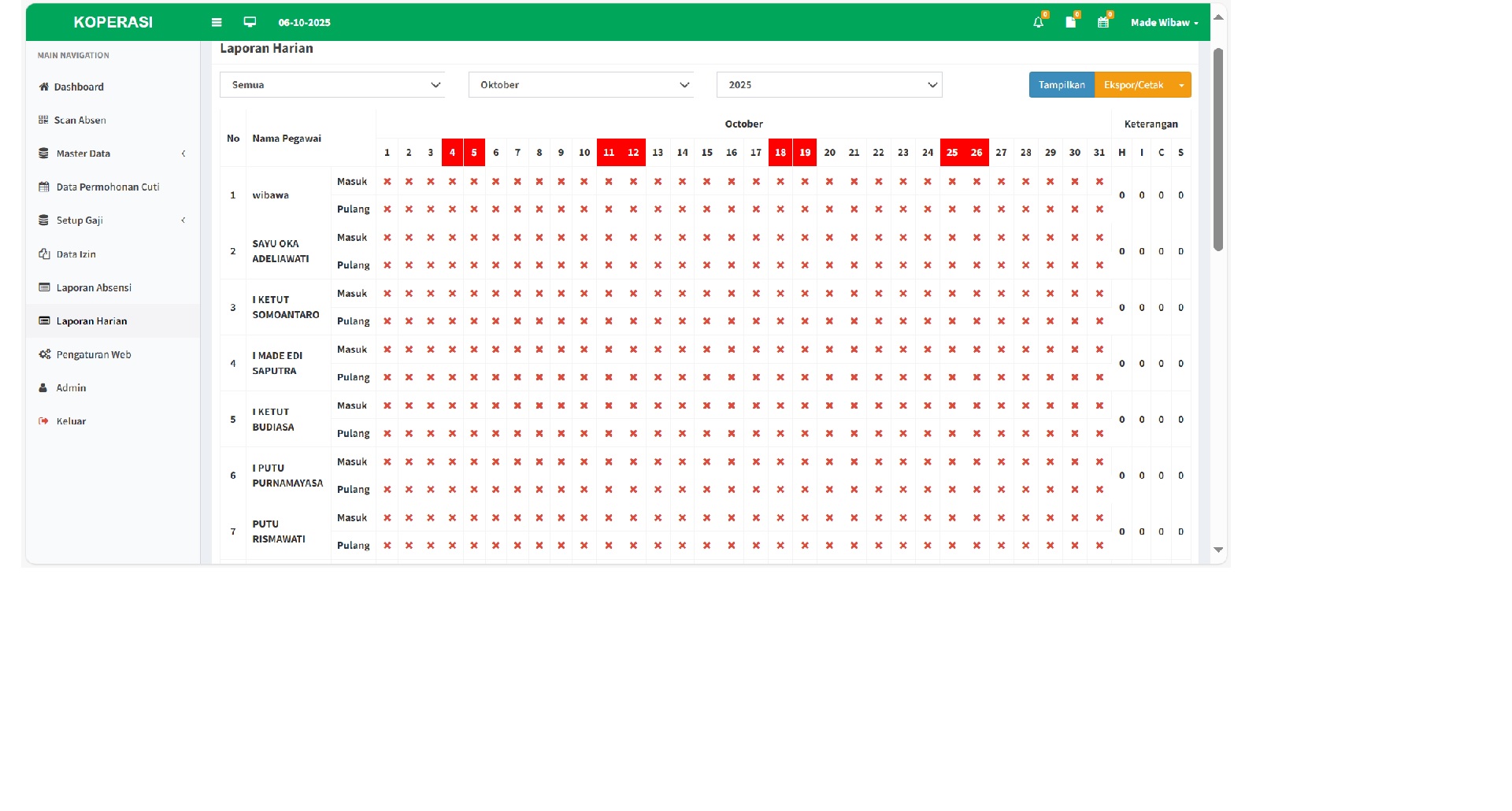
Task: Open the year dropdown showing 2025
Action: tap(828, 84)
